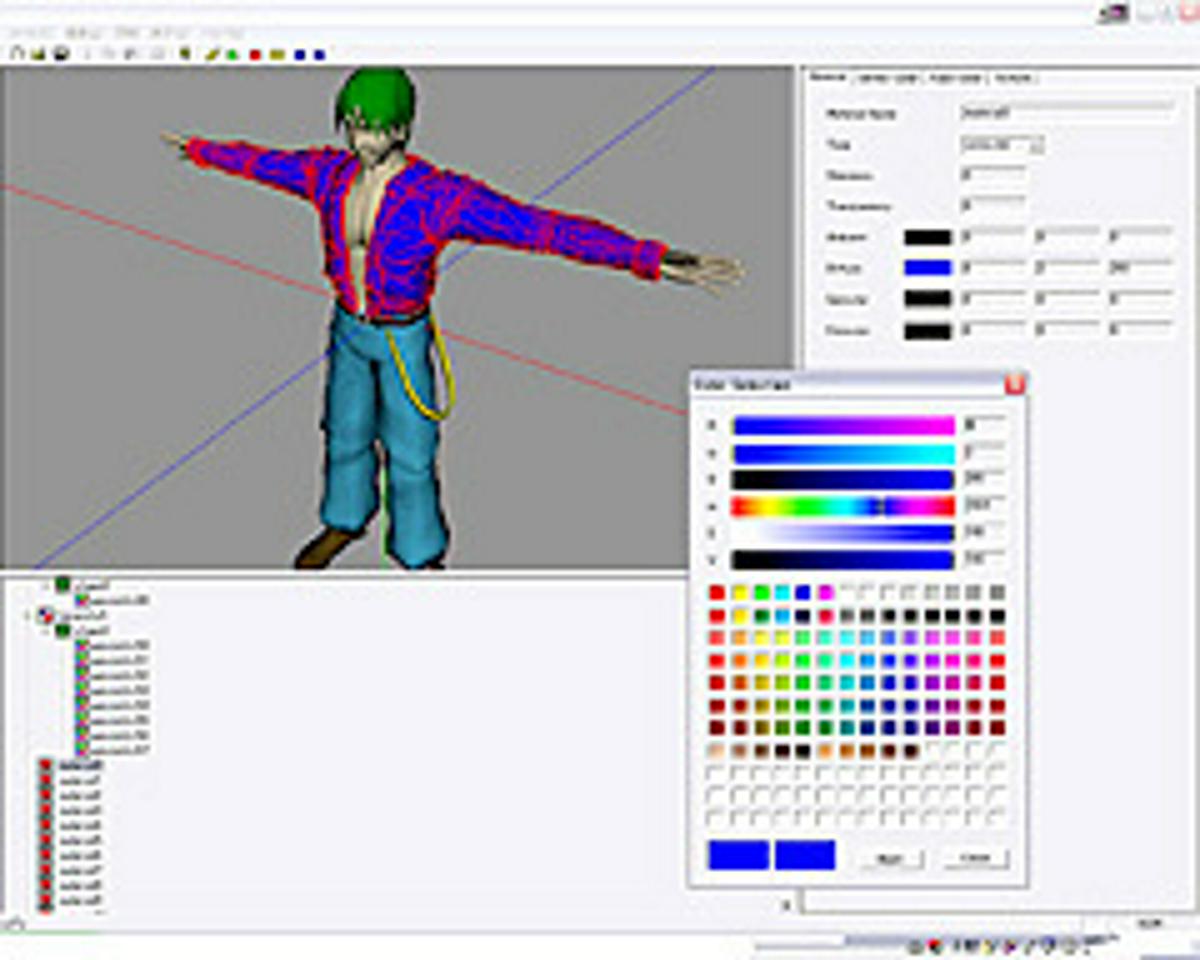The width and height of the screenshot is (1200, 960).
Task: Pick the magenta swatch in palette top row
Action: pos(826,593)
